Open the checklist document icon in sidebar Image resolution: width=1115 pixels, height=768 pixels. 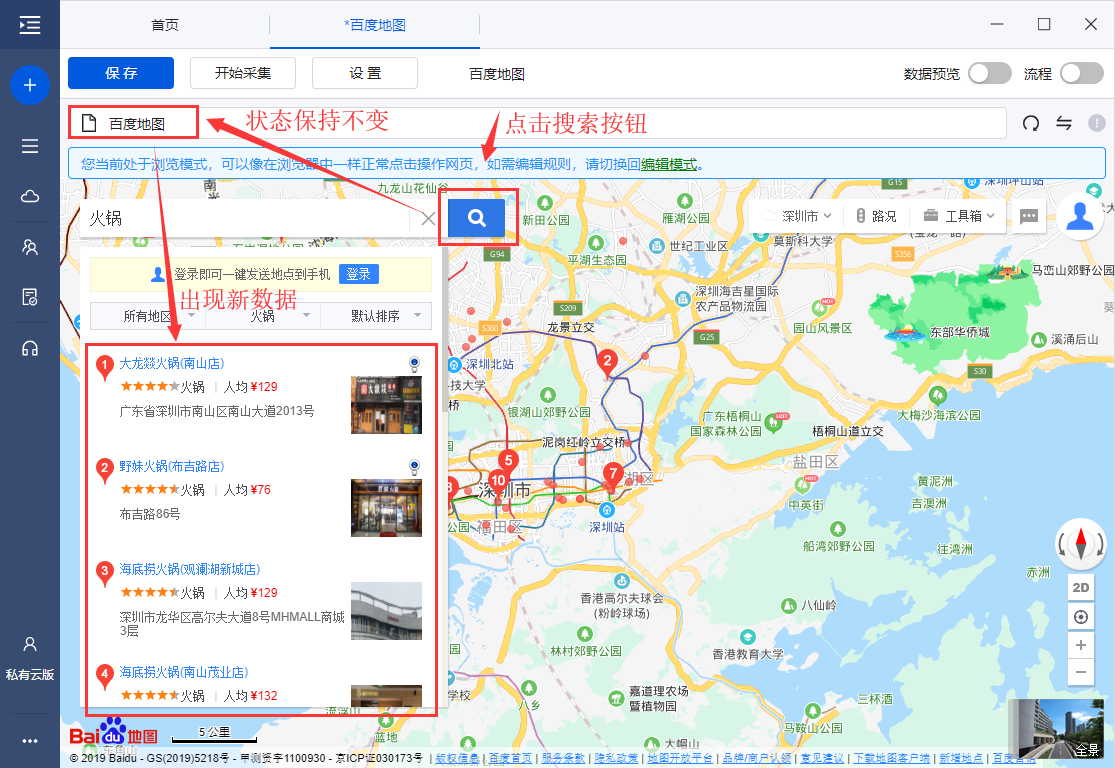pyautogui.click(x=30, y=297)
